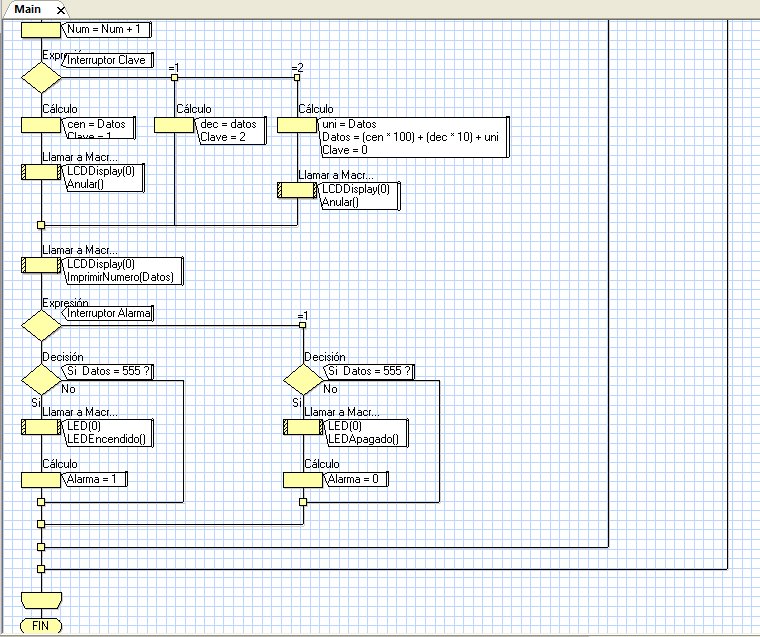Click the 'Clave = 0' text
The width and height of the screenshot is (760, 637).
click(345, 150)
